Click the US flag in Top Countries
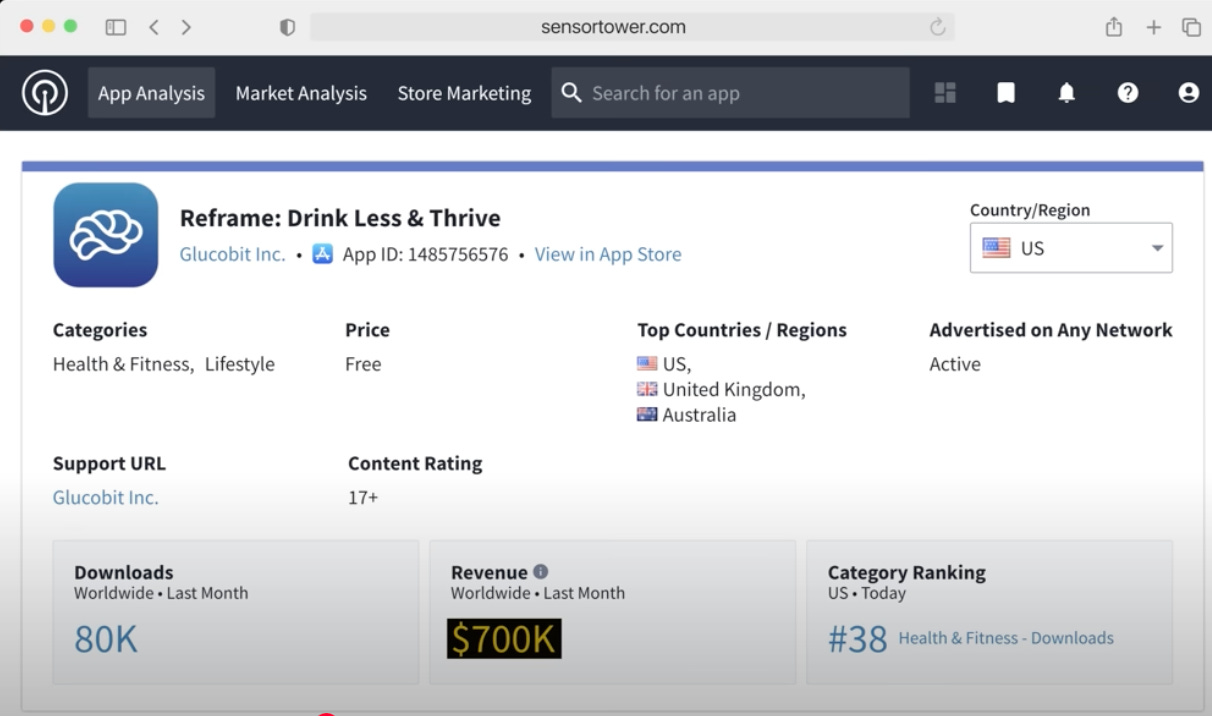 (647, 364)
